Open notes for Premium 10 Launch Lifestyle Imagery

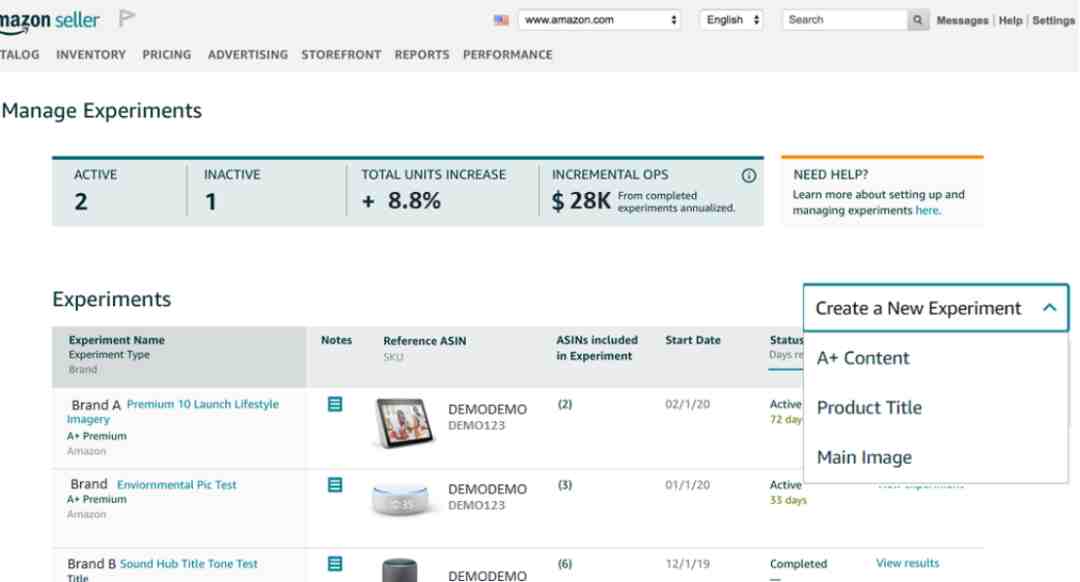point(335,404)
